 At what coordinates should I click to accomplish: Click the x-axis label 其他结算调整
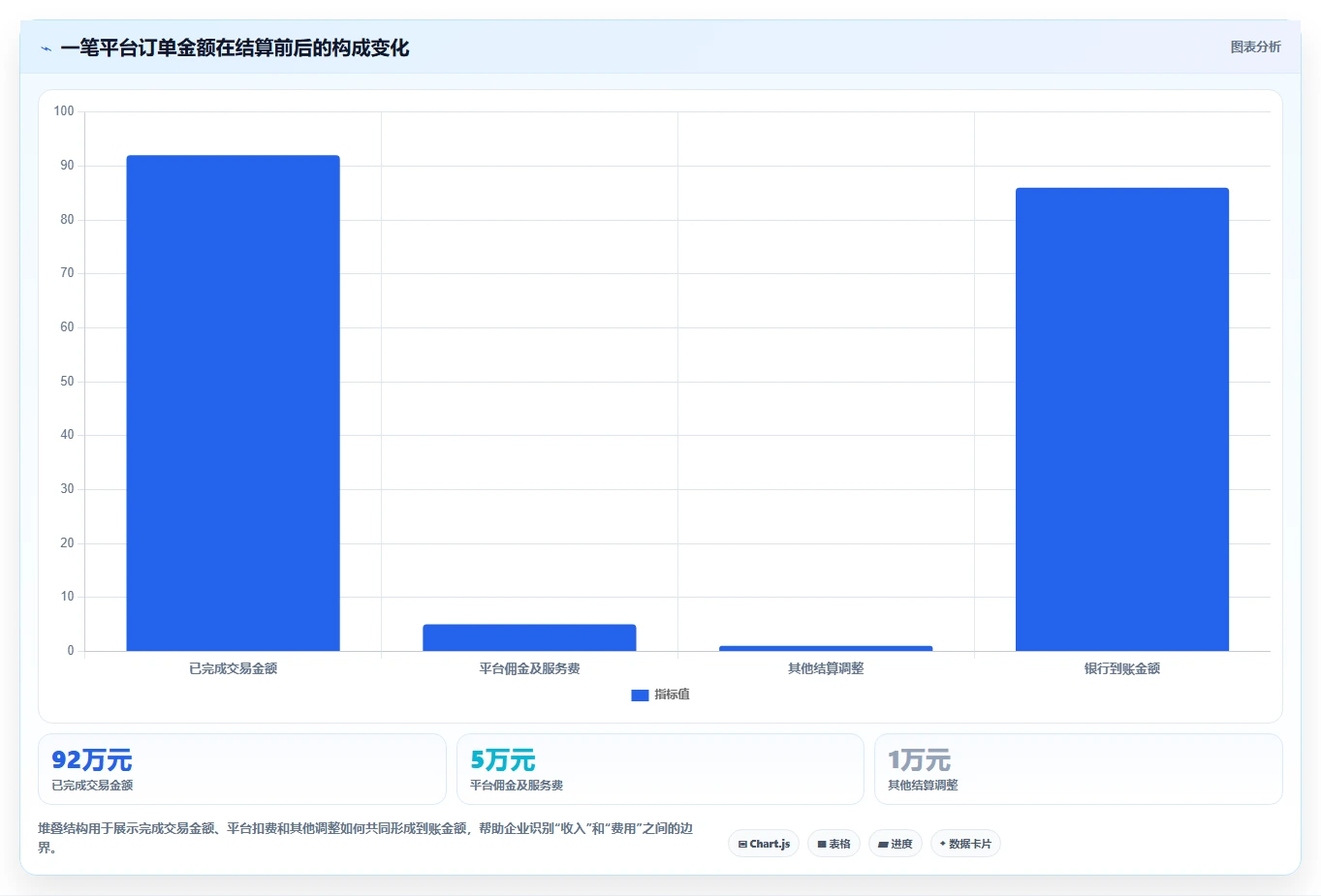click(x=826, y=668)
